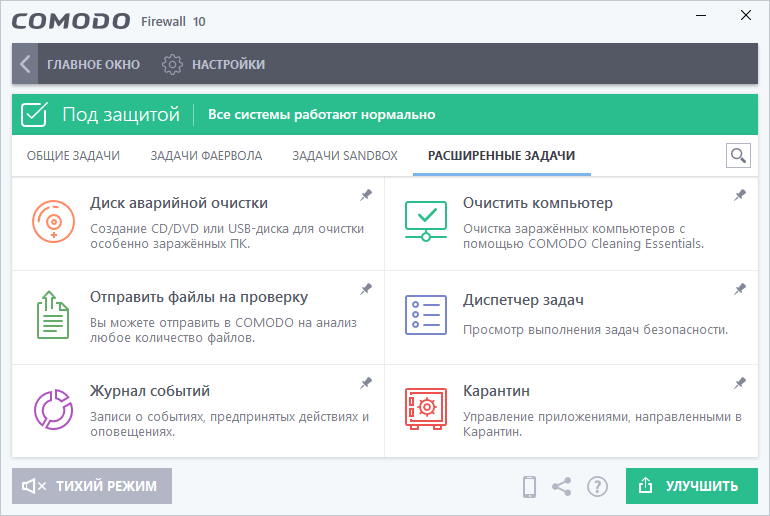
Task: Pin the Очистить компьютер task
Action: [x=740, y=195]
